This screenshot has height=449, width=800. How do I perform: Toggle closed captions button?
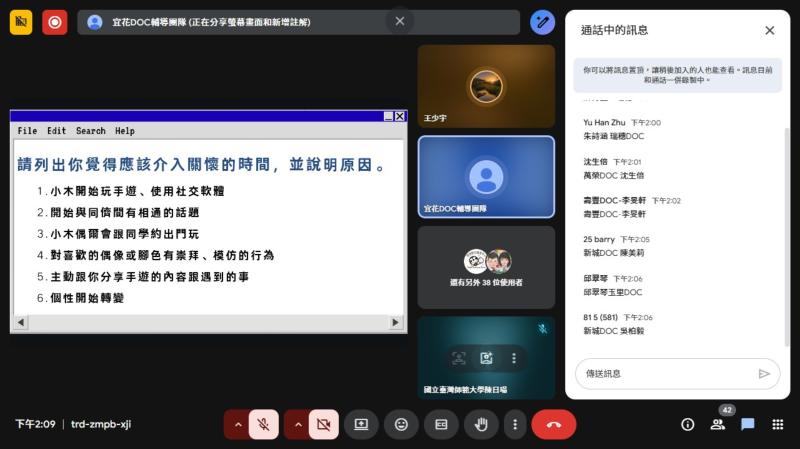click(x=441, y=424)
